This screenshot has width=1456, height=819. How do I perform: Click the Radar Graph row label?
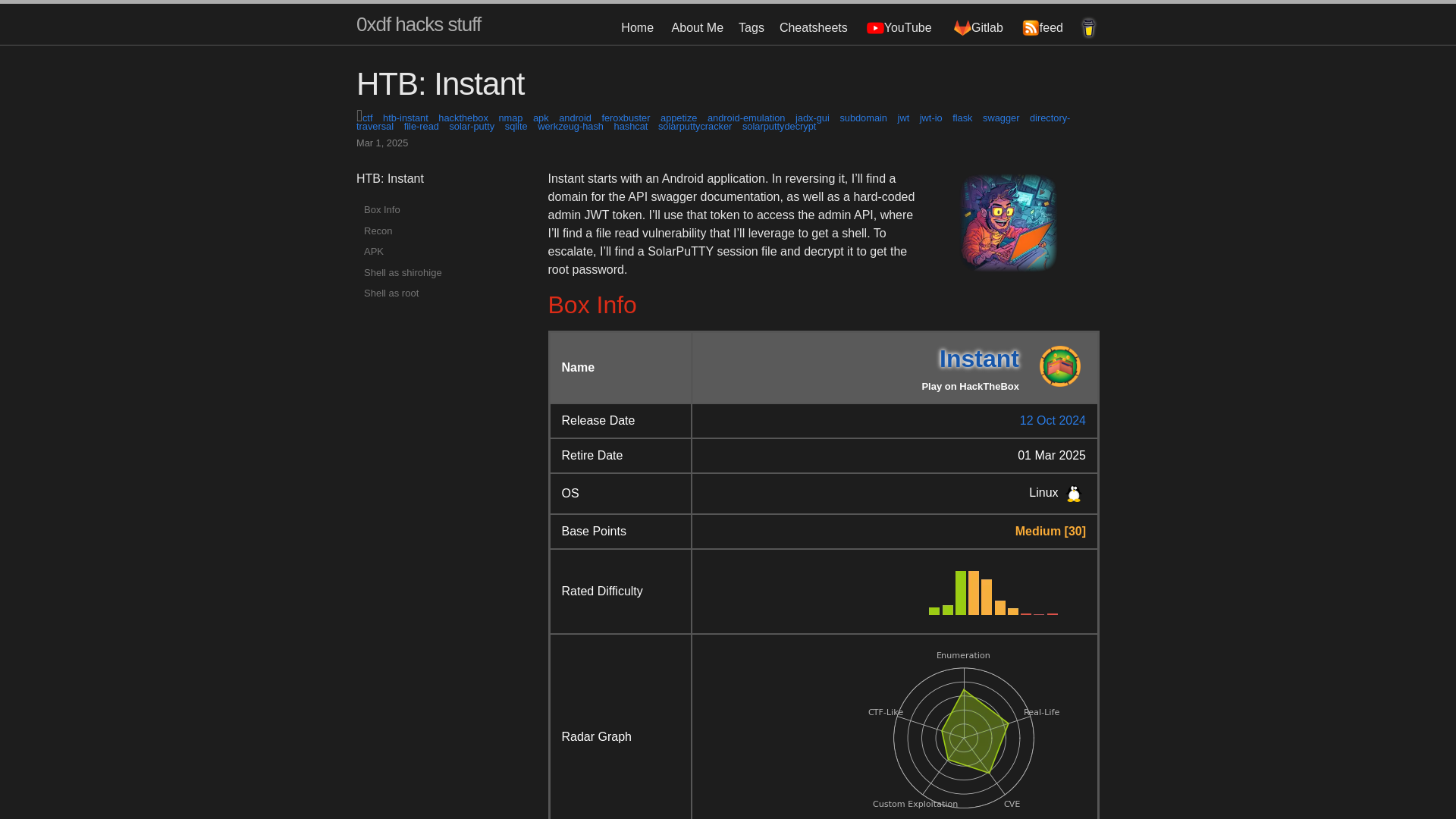[597, 737]
